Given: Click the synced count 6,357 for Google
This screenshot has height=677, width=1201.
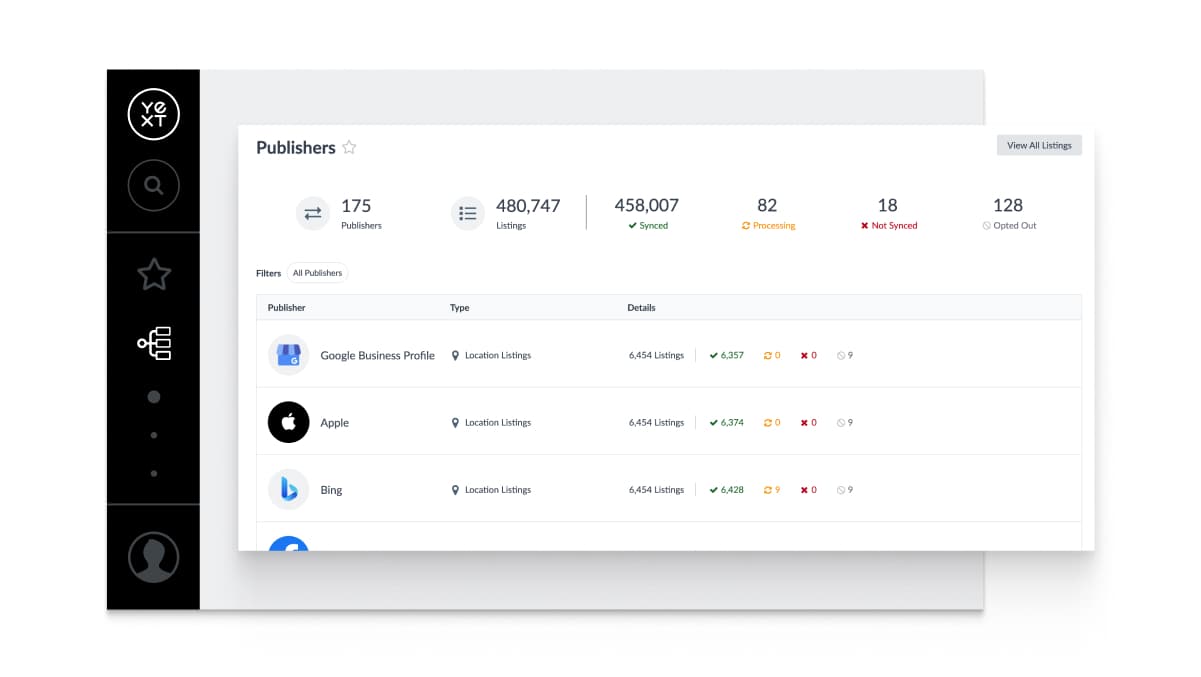Looking at the screenshot, I should [x=726, y=355].
